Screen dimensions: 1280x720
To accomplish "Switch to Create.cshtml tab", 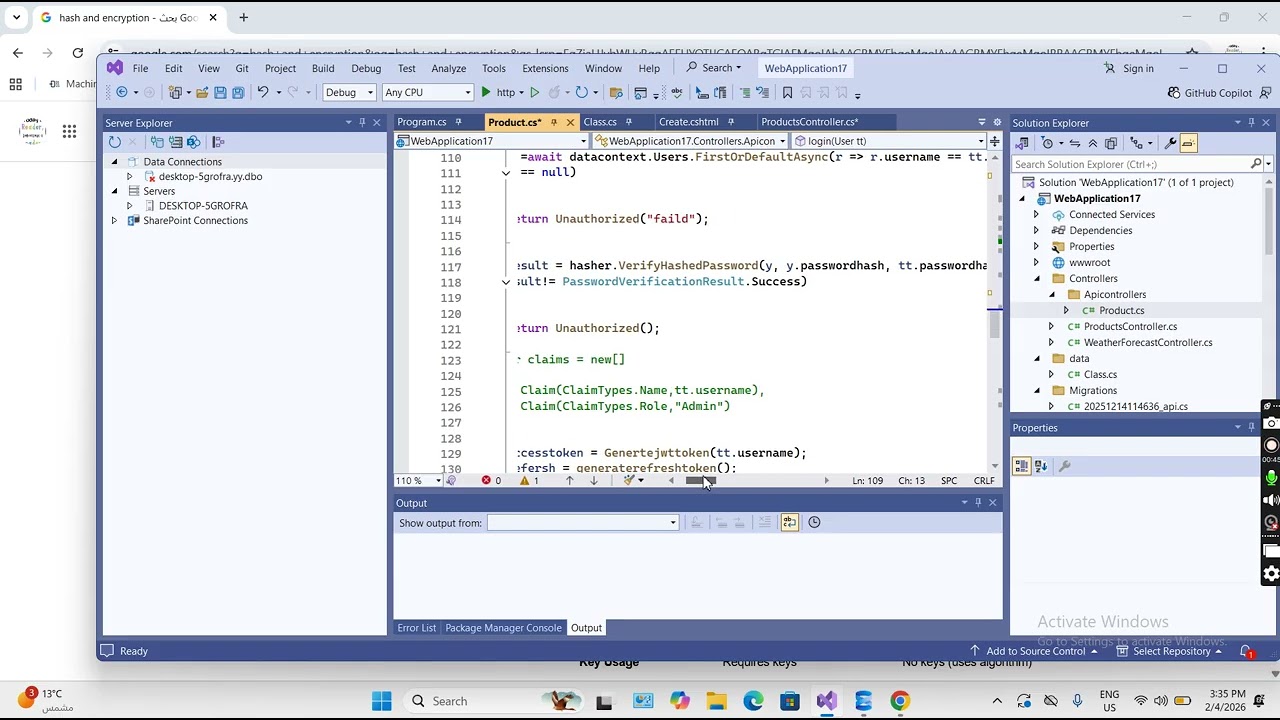I will click(x=689, y=122).
